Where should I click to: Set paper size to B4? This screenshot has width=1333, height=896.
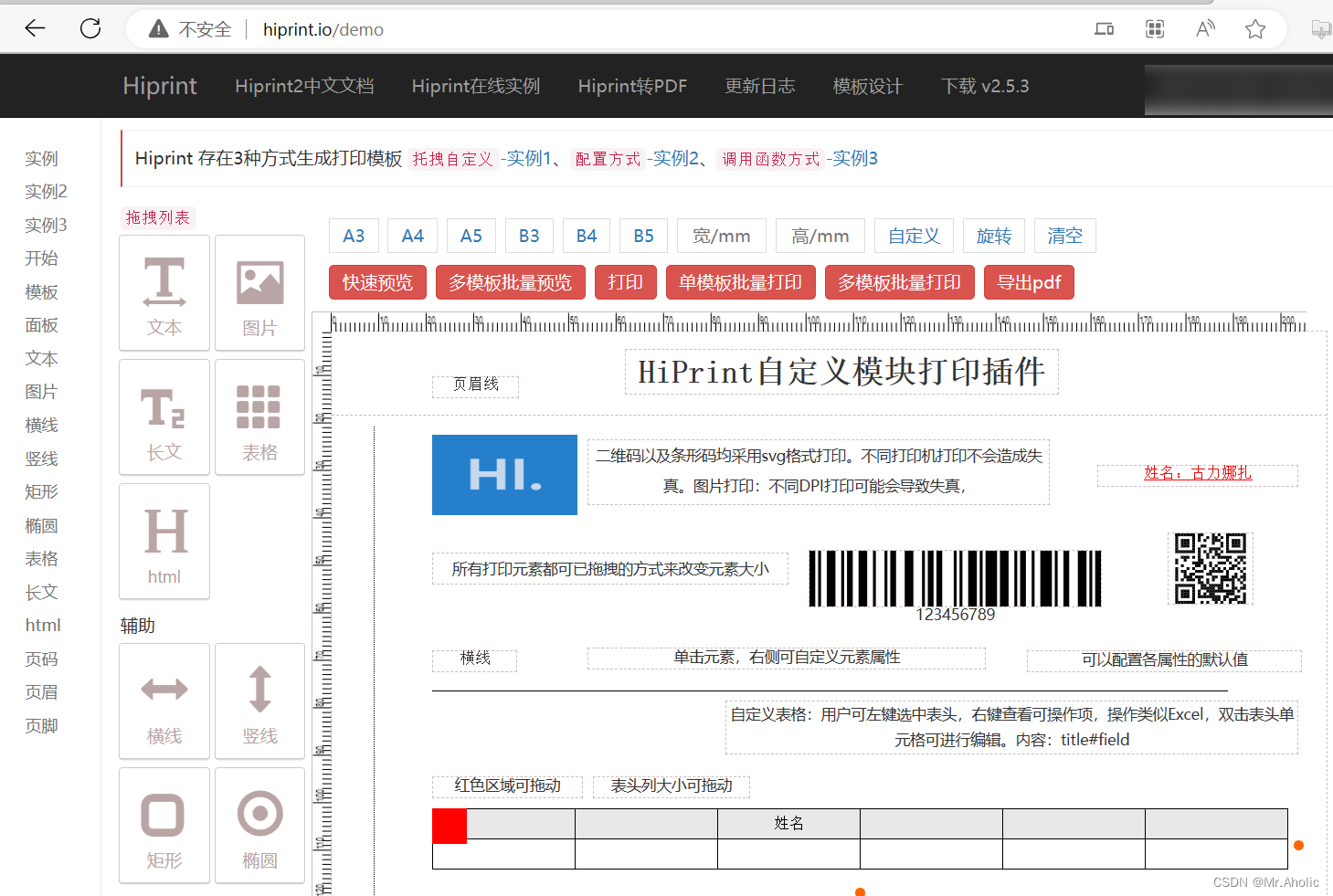tap(587, 236)
